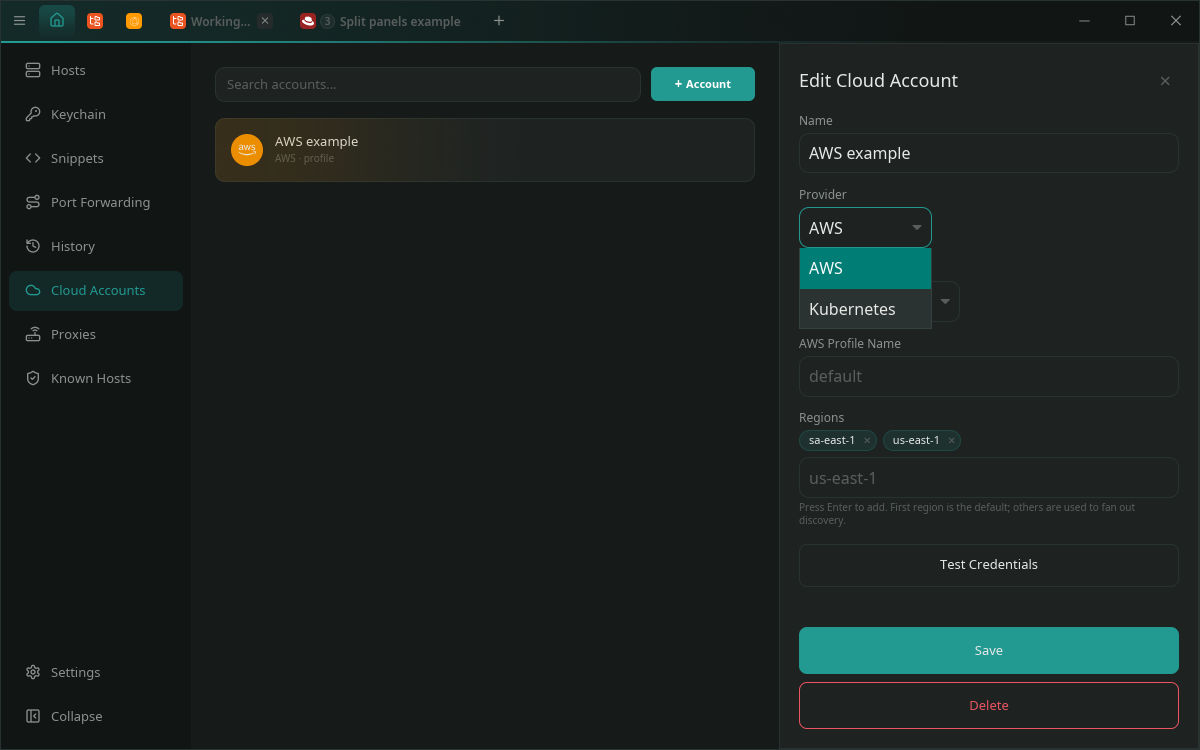Click the number 3 badge on Split panels tab
The height and width of the screenshot is (750, 1200).
pos(327,21)
